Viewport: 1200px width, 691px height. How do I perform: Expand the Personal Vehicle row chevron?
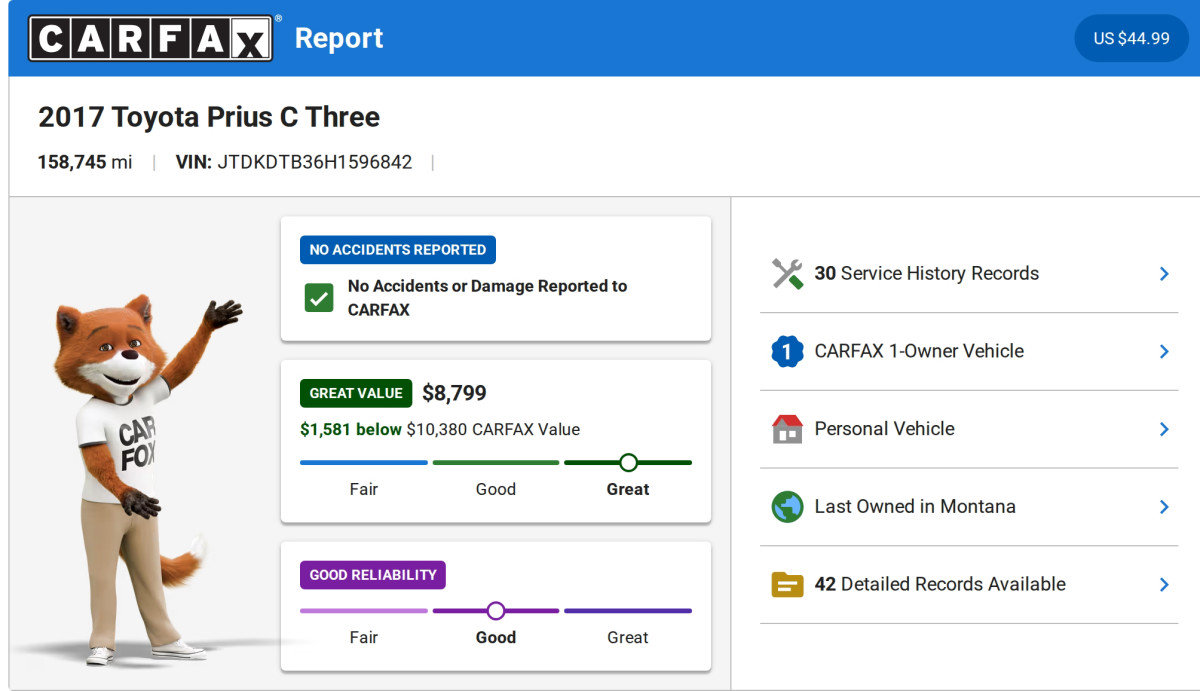(x=1164, y=429)
